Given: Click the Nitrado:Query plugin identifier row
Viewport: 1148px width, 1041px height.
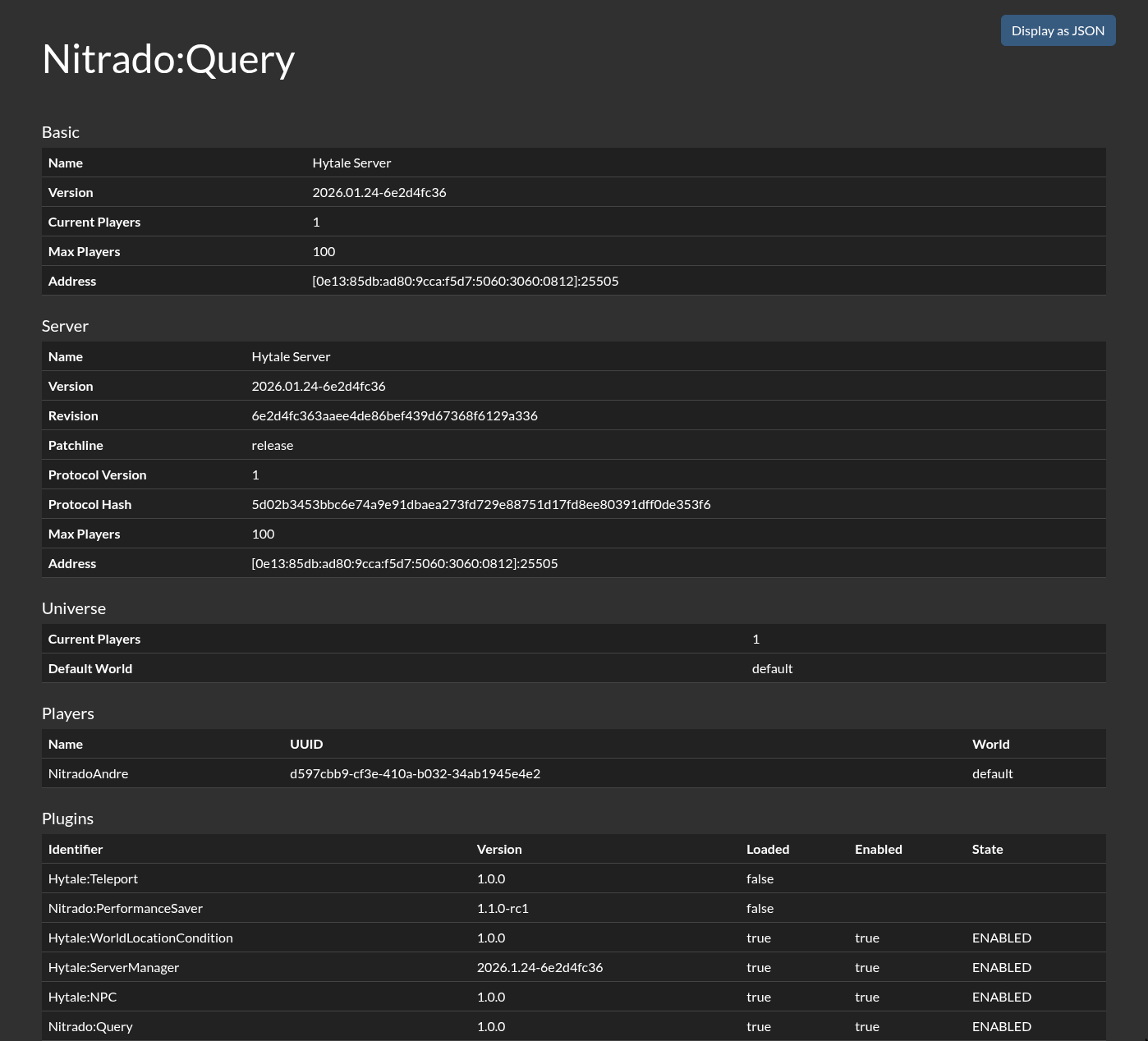Looking at the screenshot, I should (x=90, y=1026).
